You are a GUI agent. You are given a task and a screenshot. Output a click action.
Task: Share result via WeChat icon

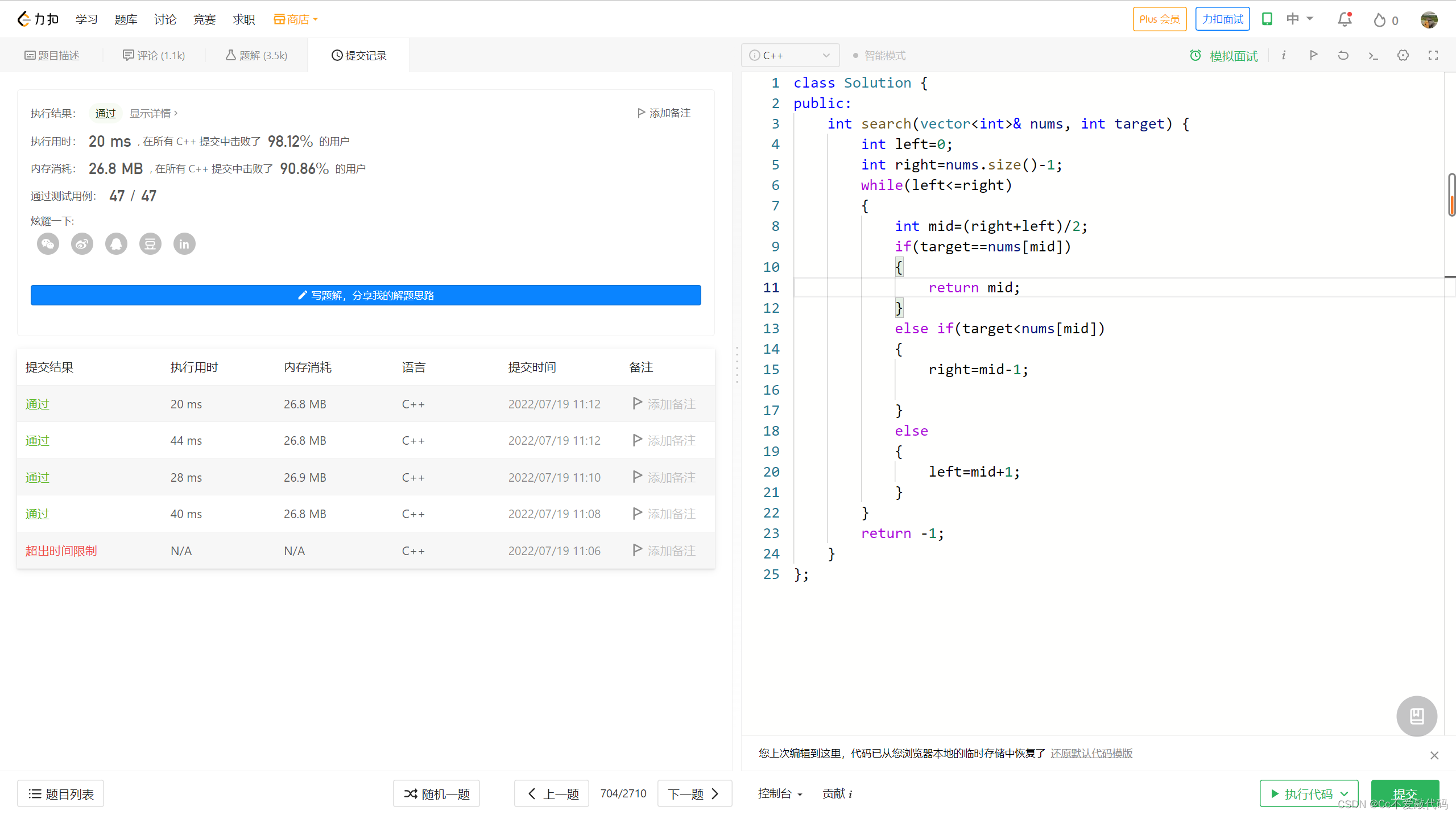click(x=48, y=244)
